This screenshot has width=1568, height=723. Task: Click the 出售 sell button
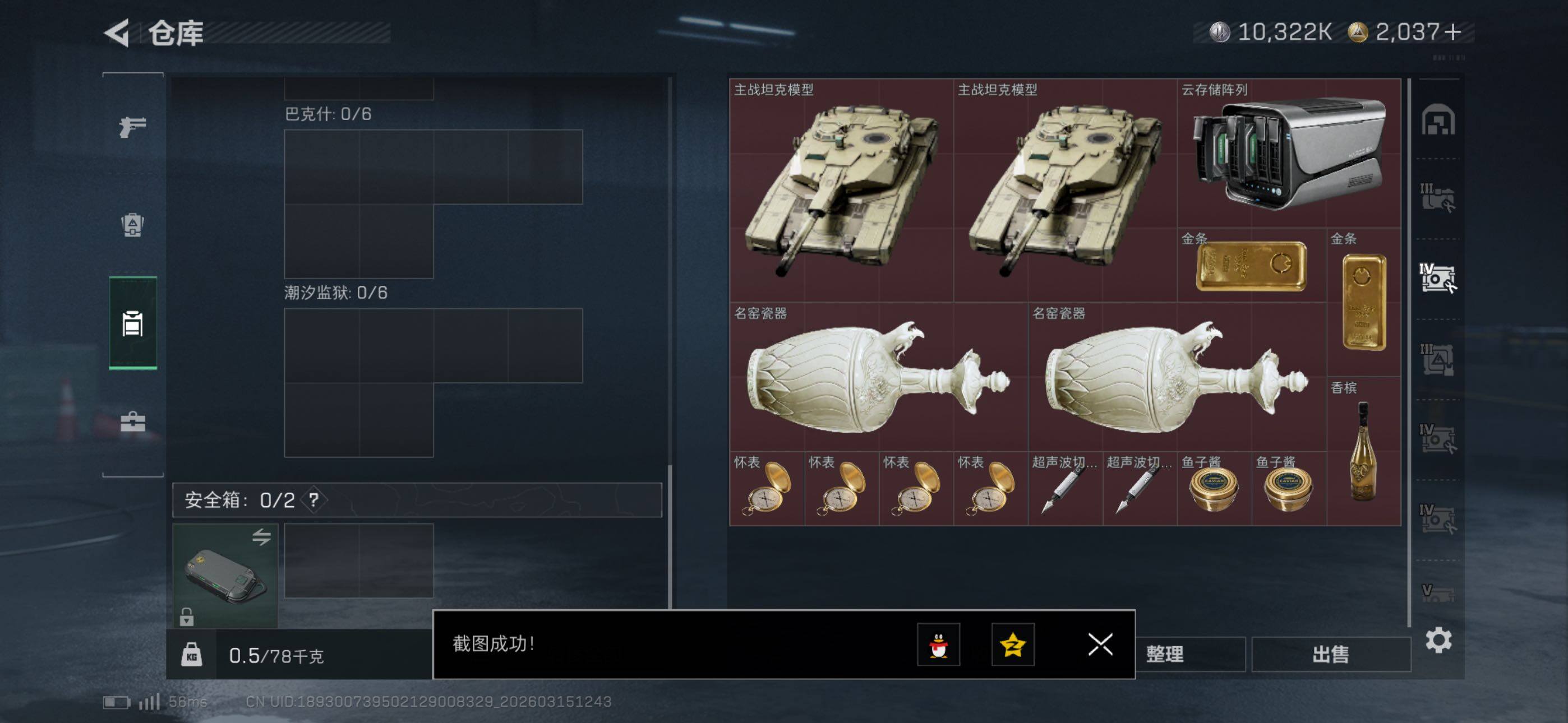pos(1331,654)
